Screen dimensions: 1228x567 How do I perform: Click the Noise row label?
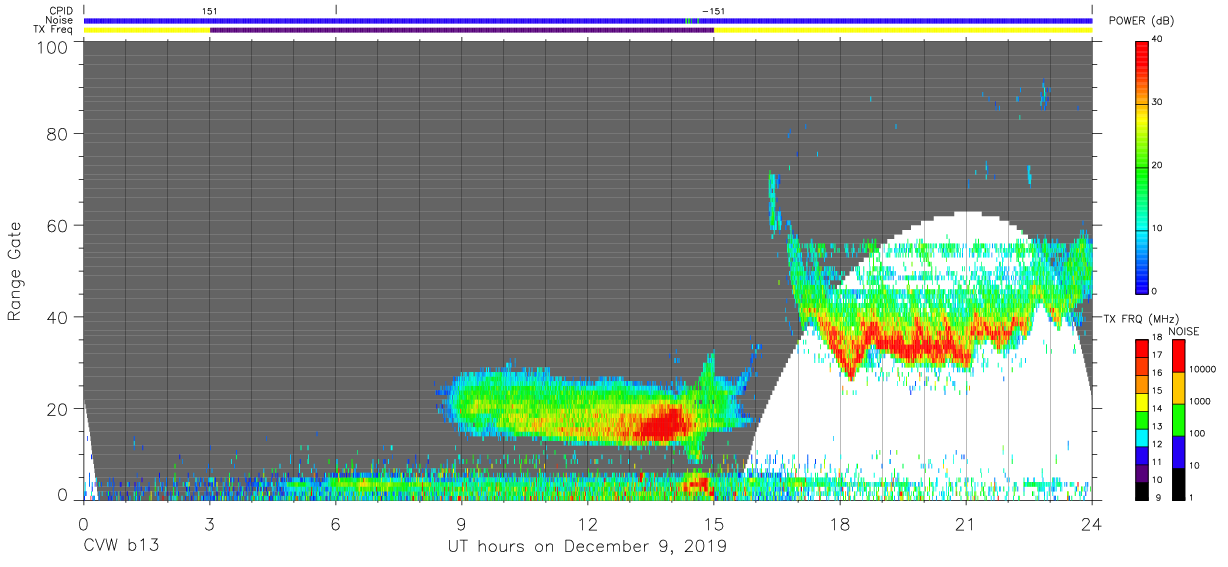point(58,20)
